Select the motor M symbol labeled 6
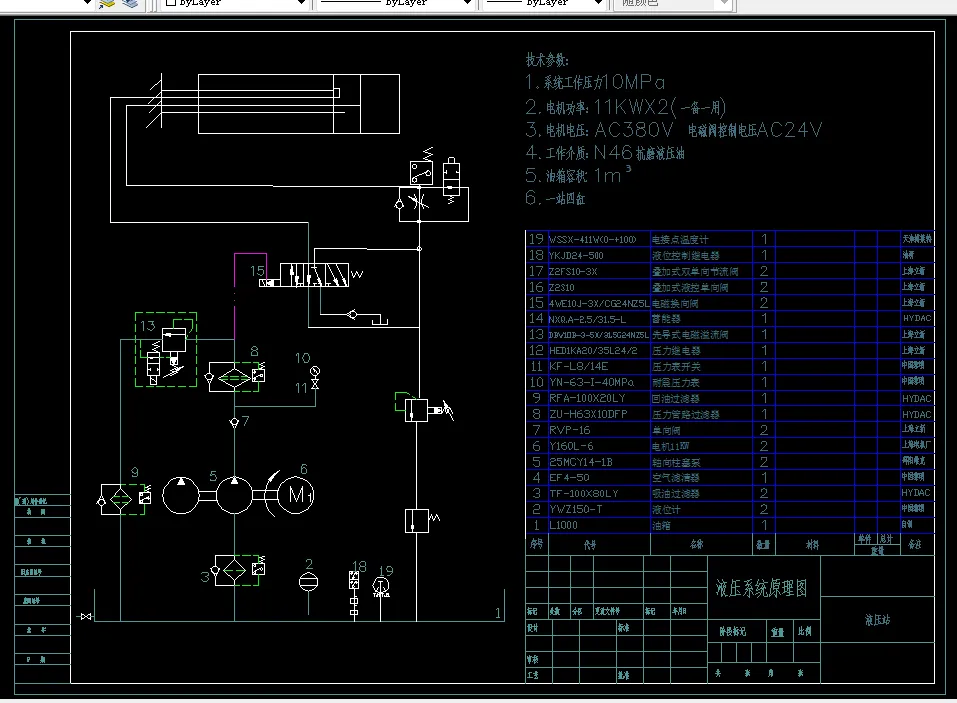 point(296,494)
